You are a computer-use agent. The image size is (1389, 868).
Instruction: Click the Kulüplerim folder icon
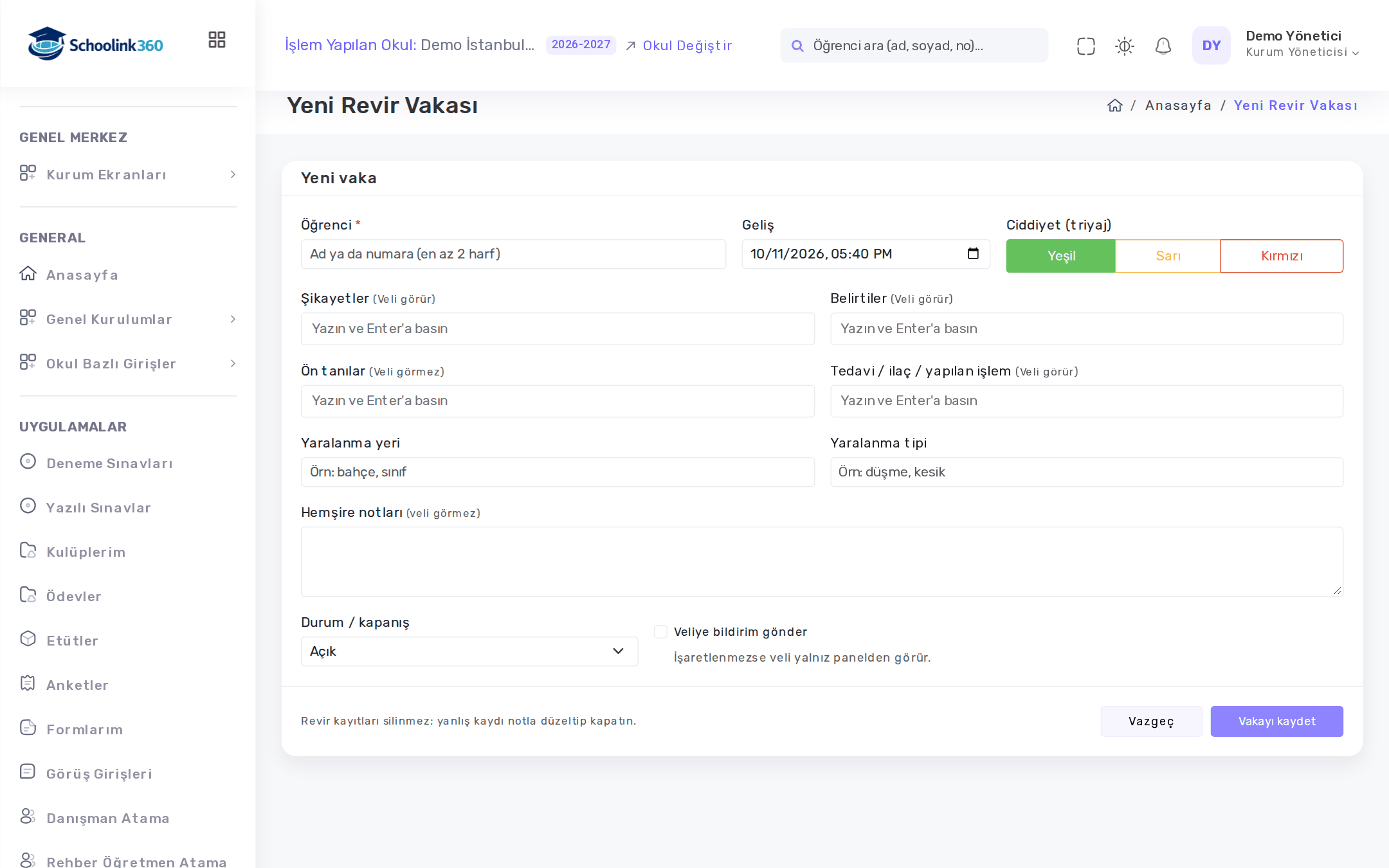(28, 550)
